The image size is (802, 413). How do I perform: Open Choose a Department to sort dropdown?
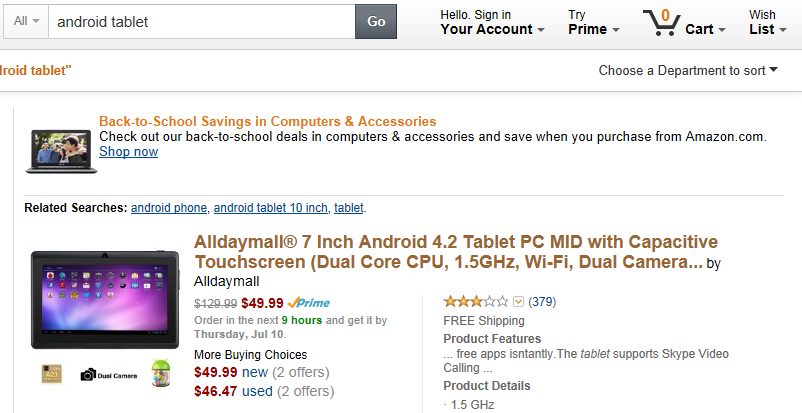tap(688, 70)
